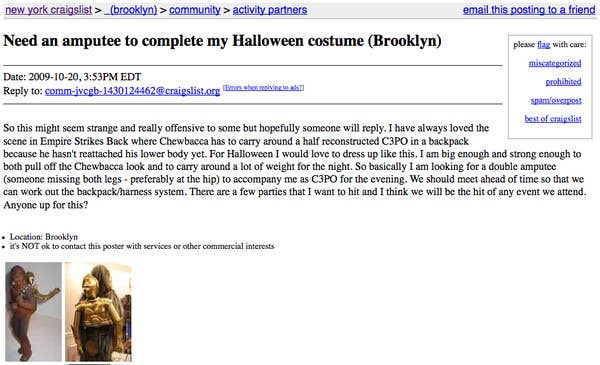
Task: Open the new york craigslist breadcrumb link
Action: (49, 10)
